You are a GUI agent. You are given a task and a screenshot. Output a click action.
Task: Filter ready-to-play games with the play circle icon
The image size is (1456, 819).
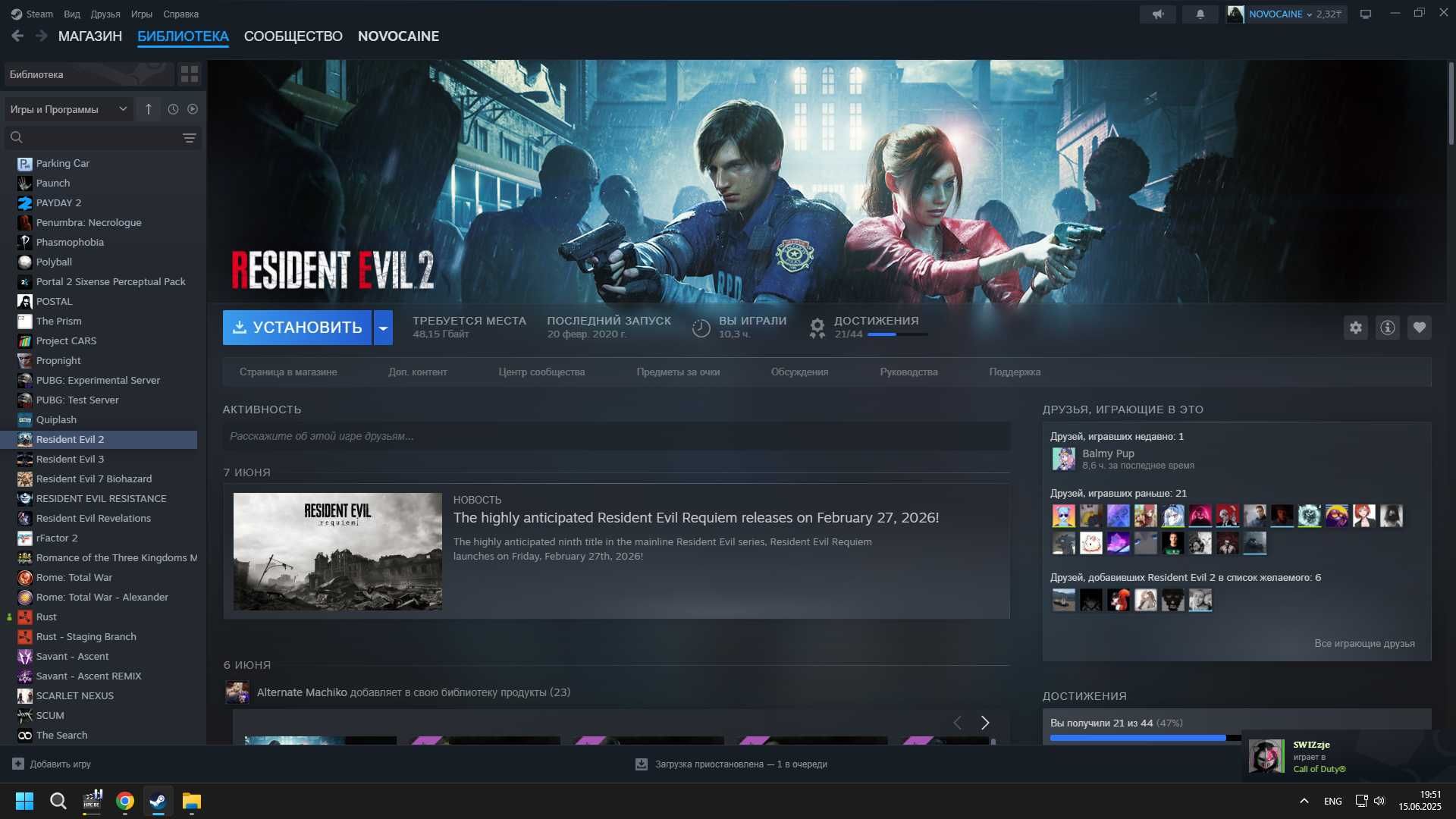point(193,109)
